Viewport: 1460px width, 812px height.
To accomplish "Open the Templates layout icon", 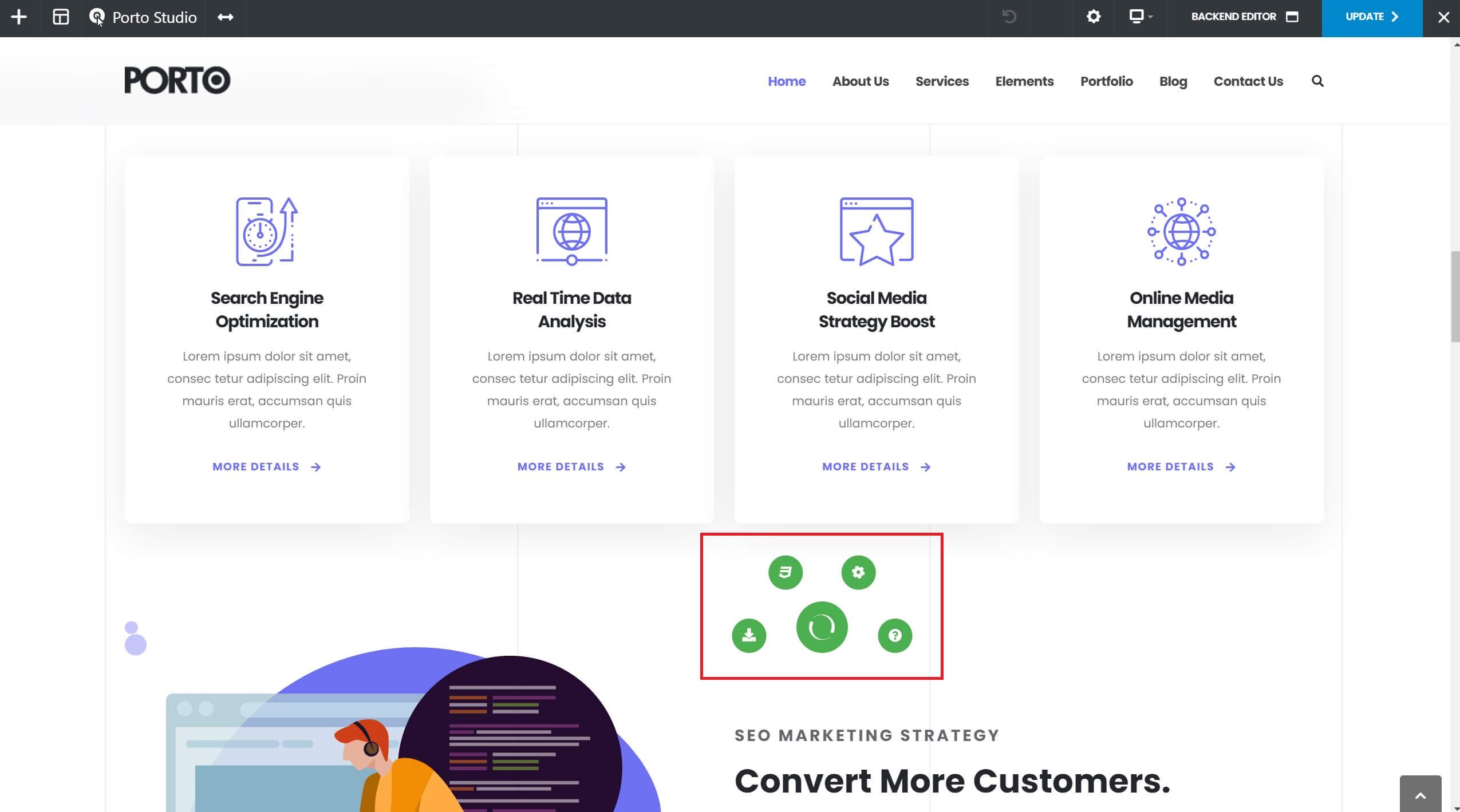I will 61,17.
